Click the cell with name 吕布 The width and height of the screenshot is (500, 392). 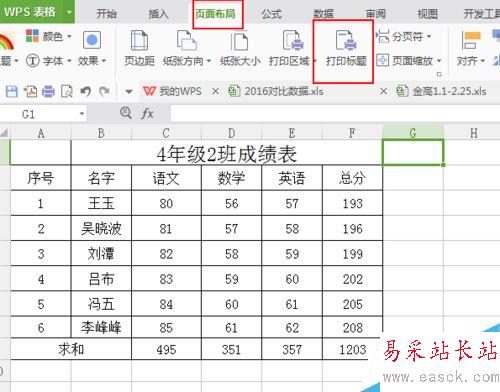(101, 279)
